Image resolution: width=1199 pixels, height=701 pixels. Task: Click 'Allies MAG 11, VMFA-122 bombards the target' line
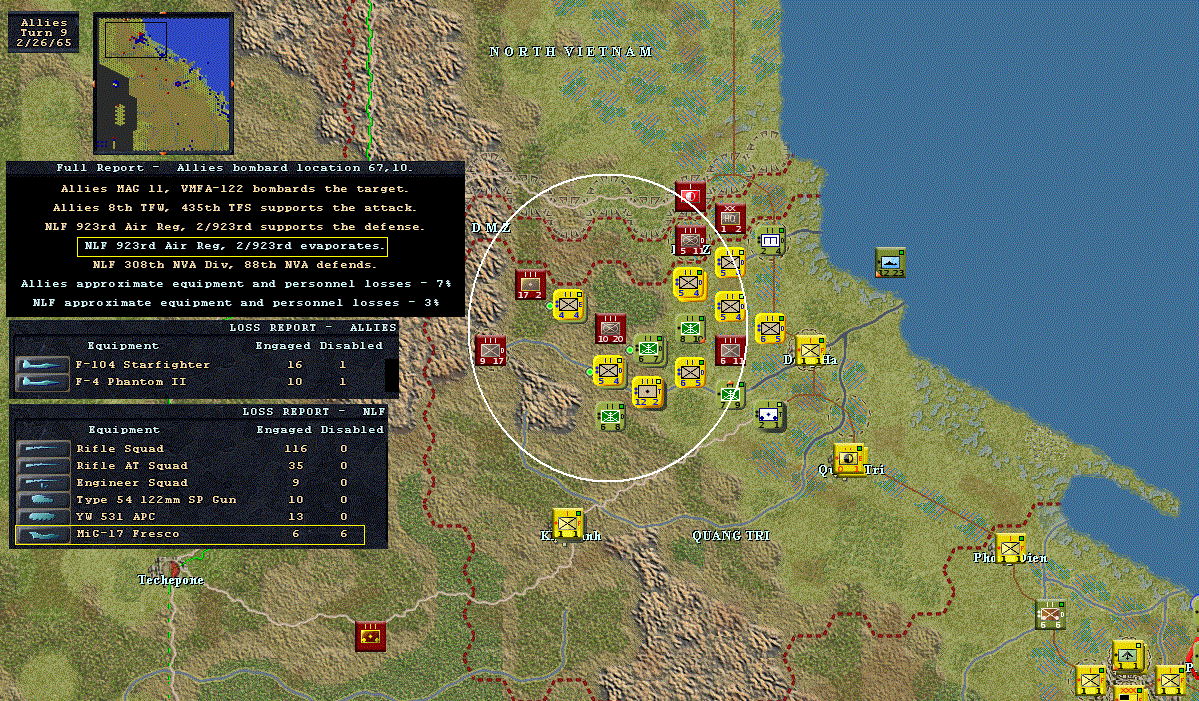(234, 189)
